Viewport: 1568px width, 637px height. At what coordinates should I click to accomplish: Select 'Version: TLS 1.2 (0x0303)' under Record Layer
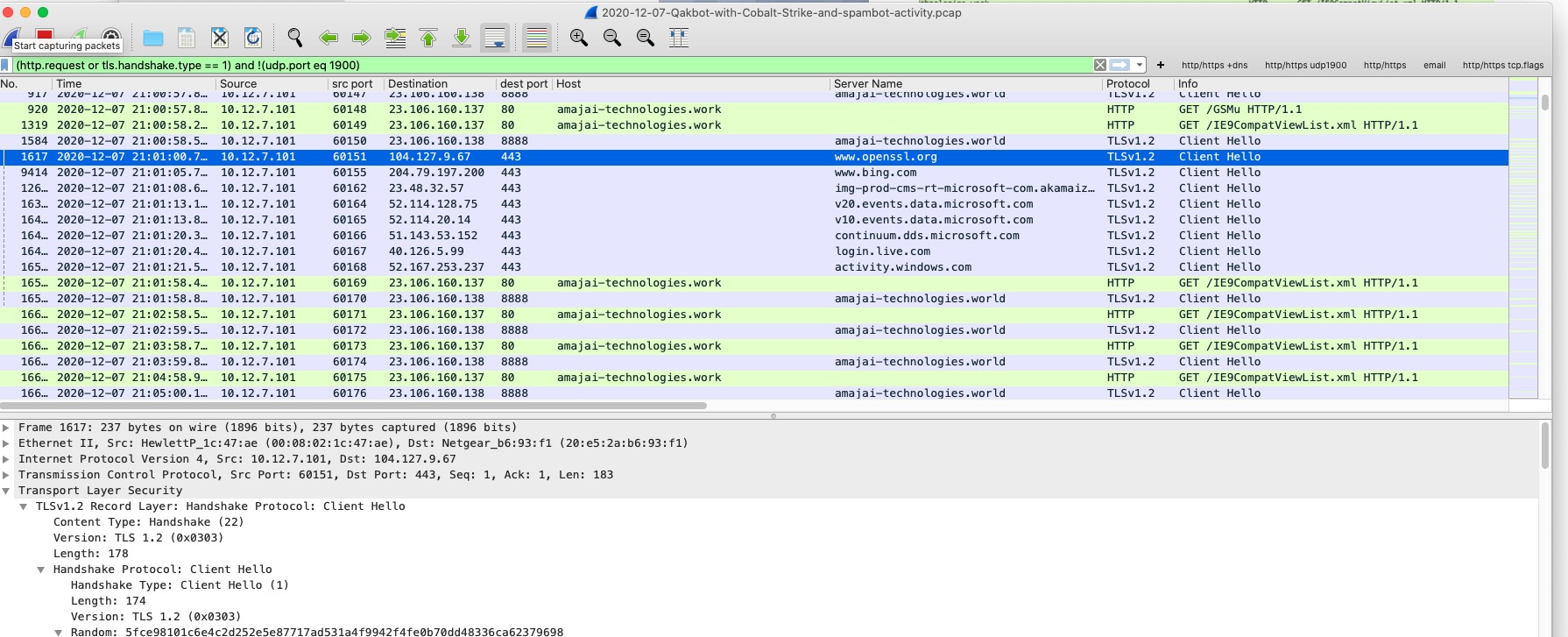click(138, 538)
